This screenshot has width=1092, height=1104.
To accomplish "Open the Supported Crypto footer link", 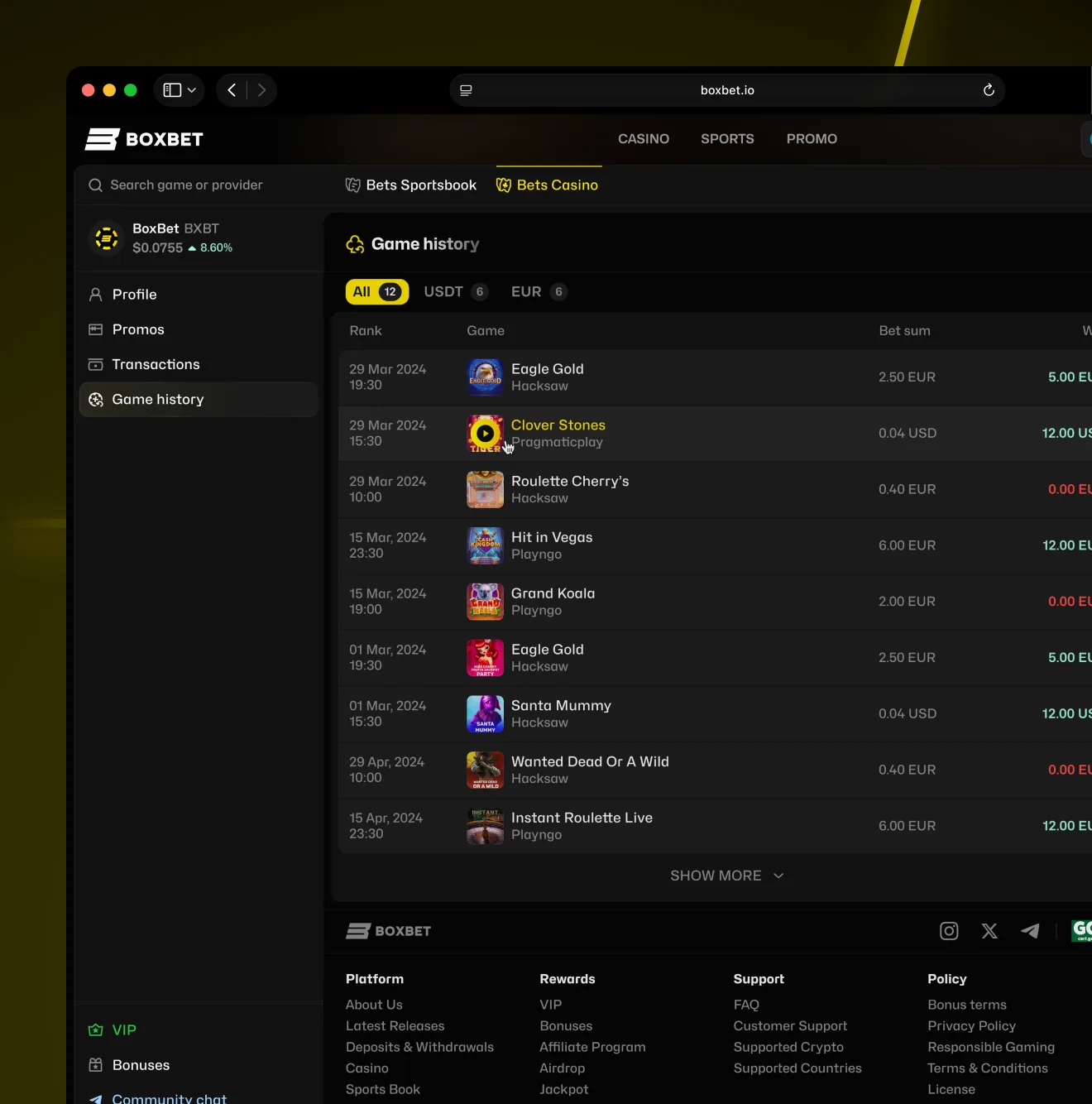I will coord(788,1048).
